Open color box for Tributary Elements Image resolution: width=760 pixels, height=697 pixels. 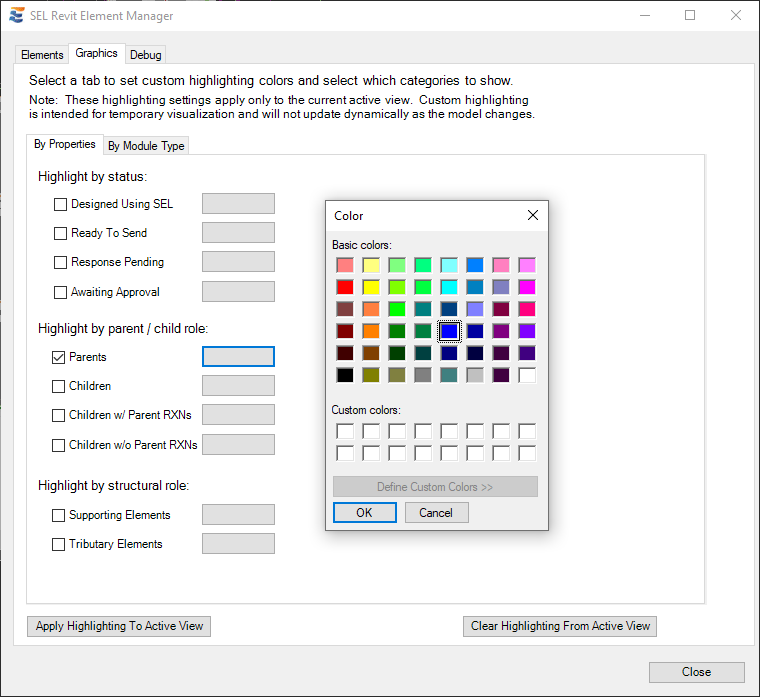pos(238,544)
